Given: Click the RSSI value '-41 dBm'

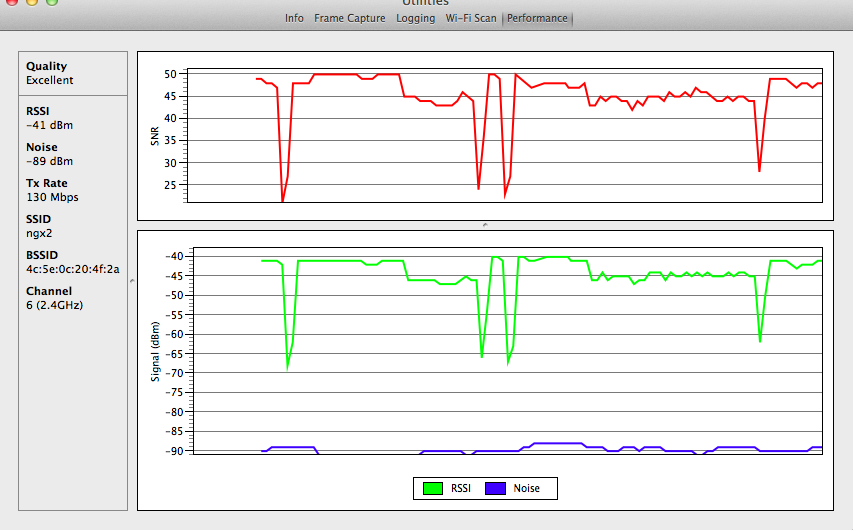Looking at the screenshot, I should coord(50,125).
